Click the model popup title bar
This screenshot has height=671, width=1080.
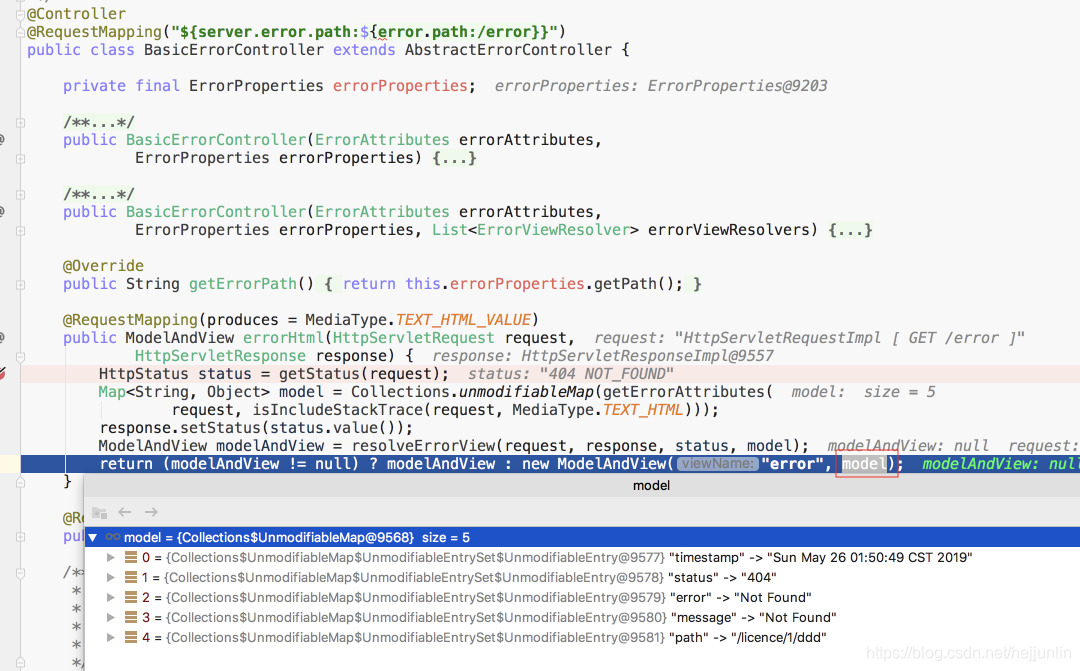click(x=582, y=486)
